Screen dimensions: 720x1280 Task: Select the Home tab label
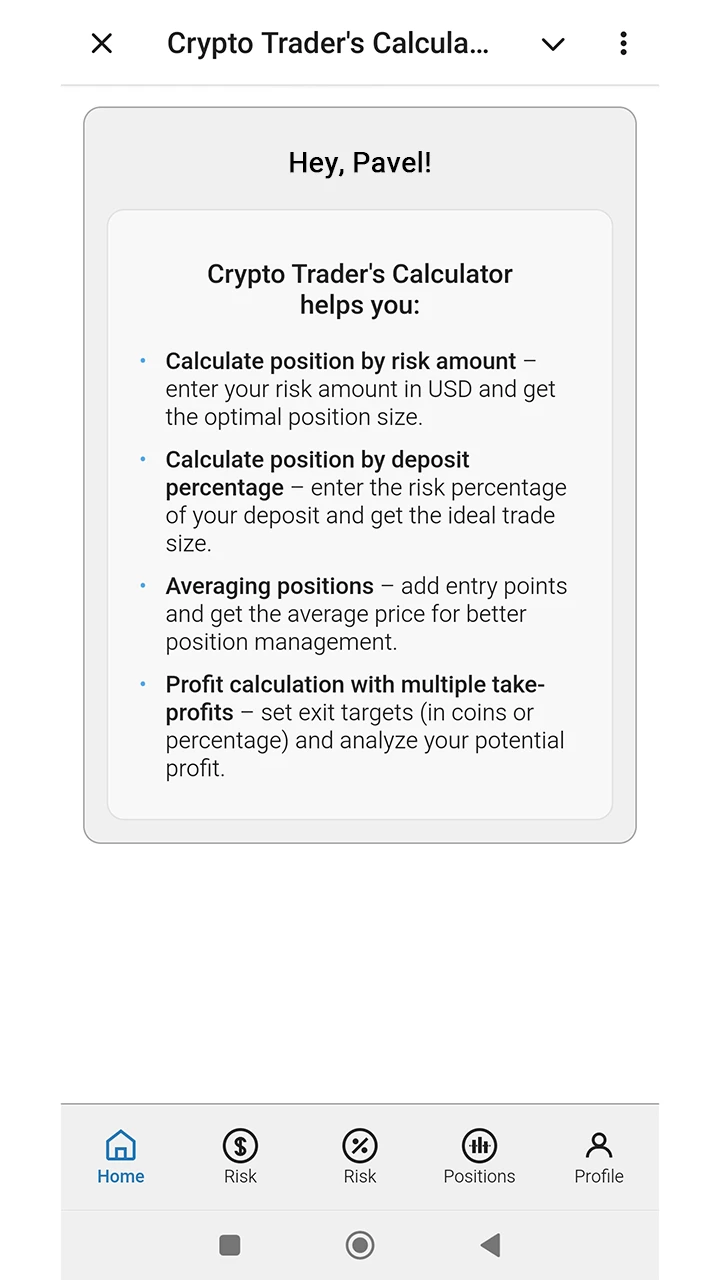(121, 1177)
